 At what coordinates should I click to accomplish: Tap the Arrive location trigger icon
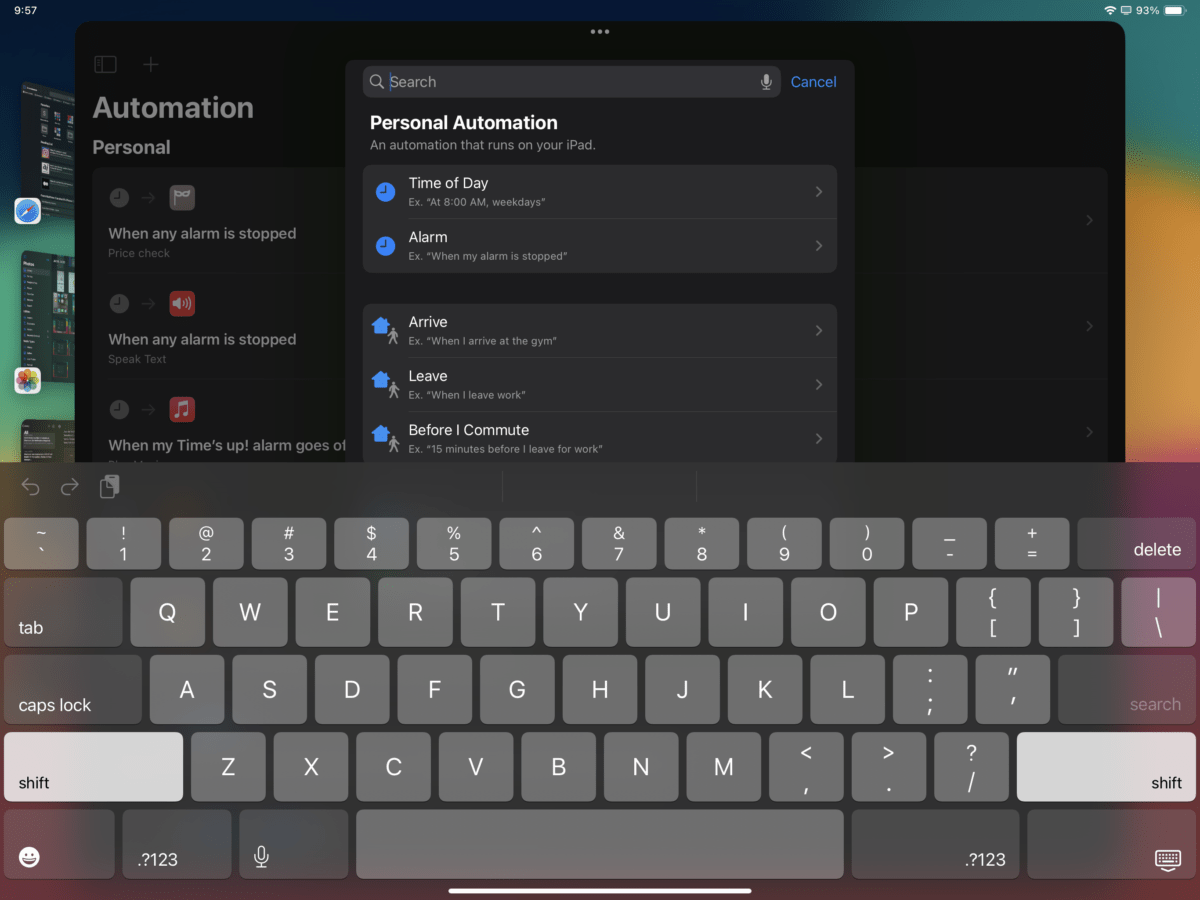[384, 329]
